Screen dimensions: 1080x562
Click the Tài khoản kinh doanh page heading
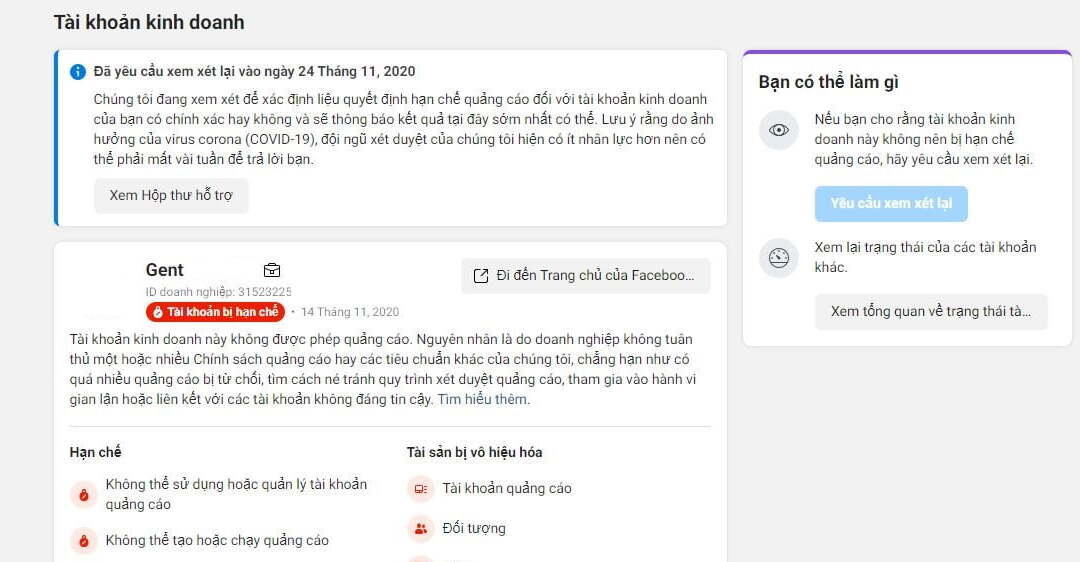[149, 22]
